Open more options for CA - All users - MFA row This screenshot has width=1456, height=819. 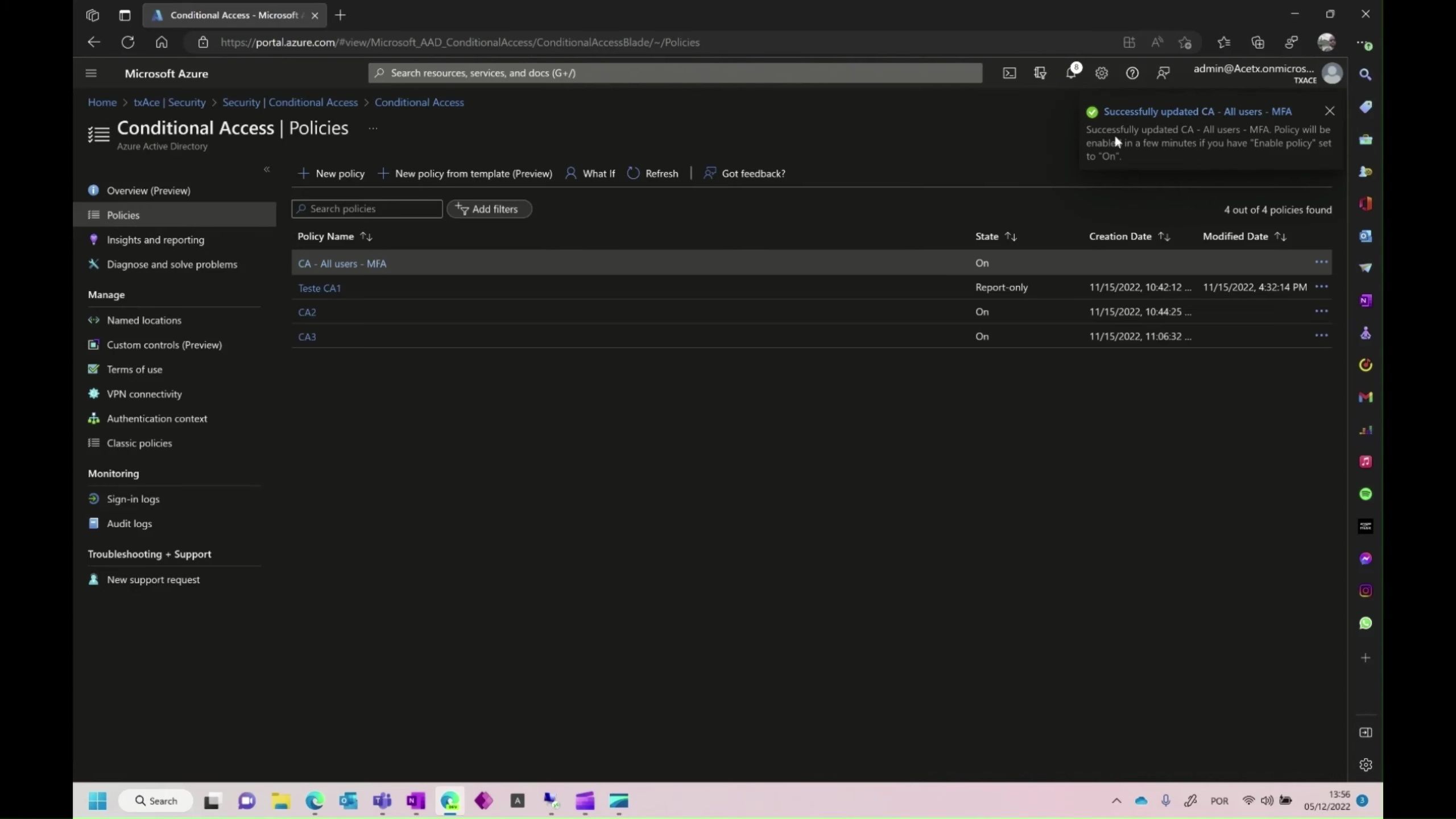pos(1321,262)
